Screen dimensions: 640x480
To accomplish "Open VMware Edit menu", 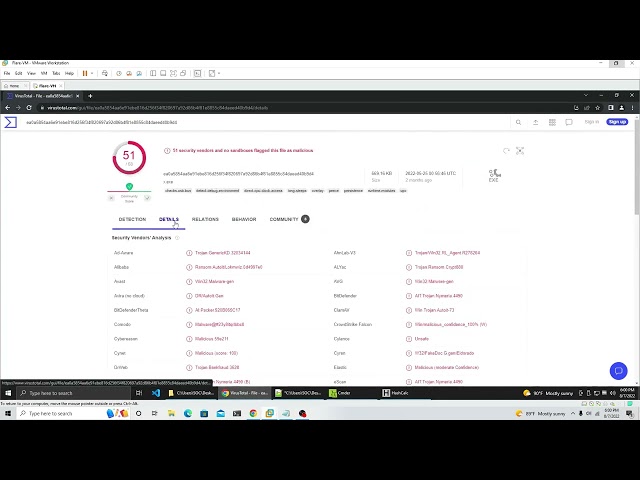I will coord(19,73).
